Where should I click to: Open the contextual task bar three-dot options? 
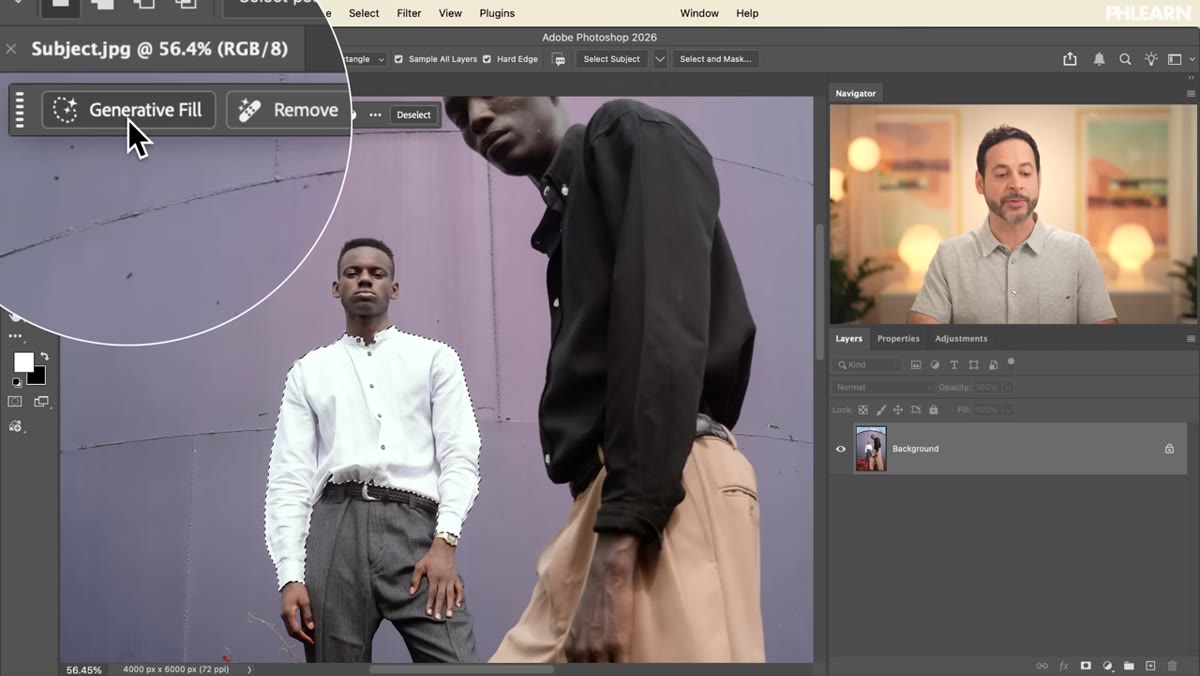(x=375, y=115)
